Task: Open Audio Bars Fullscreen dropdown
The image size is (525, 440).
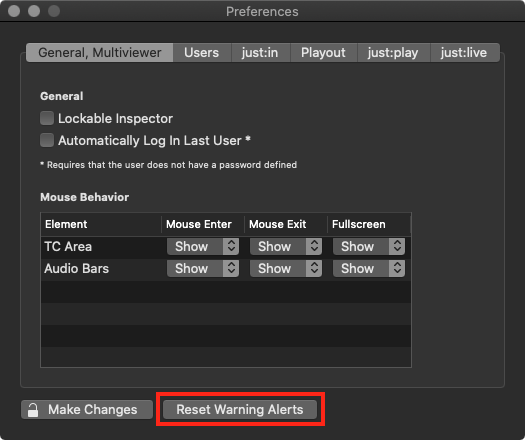Action: click(x=369, y=269)
